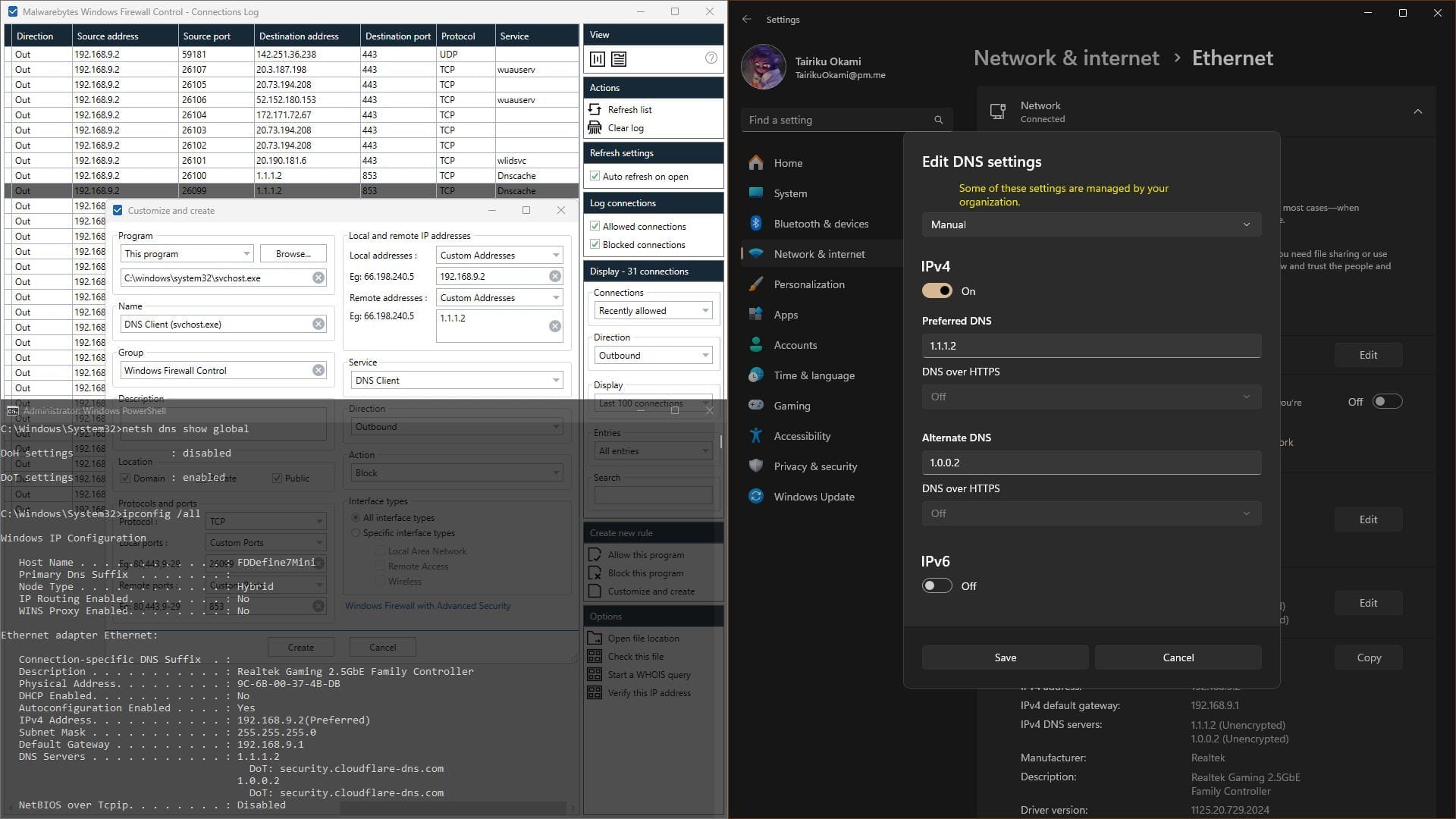1456x819 pixels.
Task: Click the Refresh list icon
Action: click(x=595, y=109)
